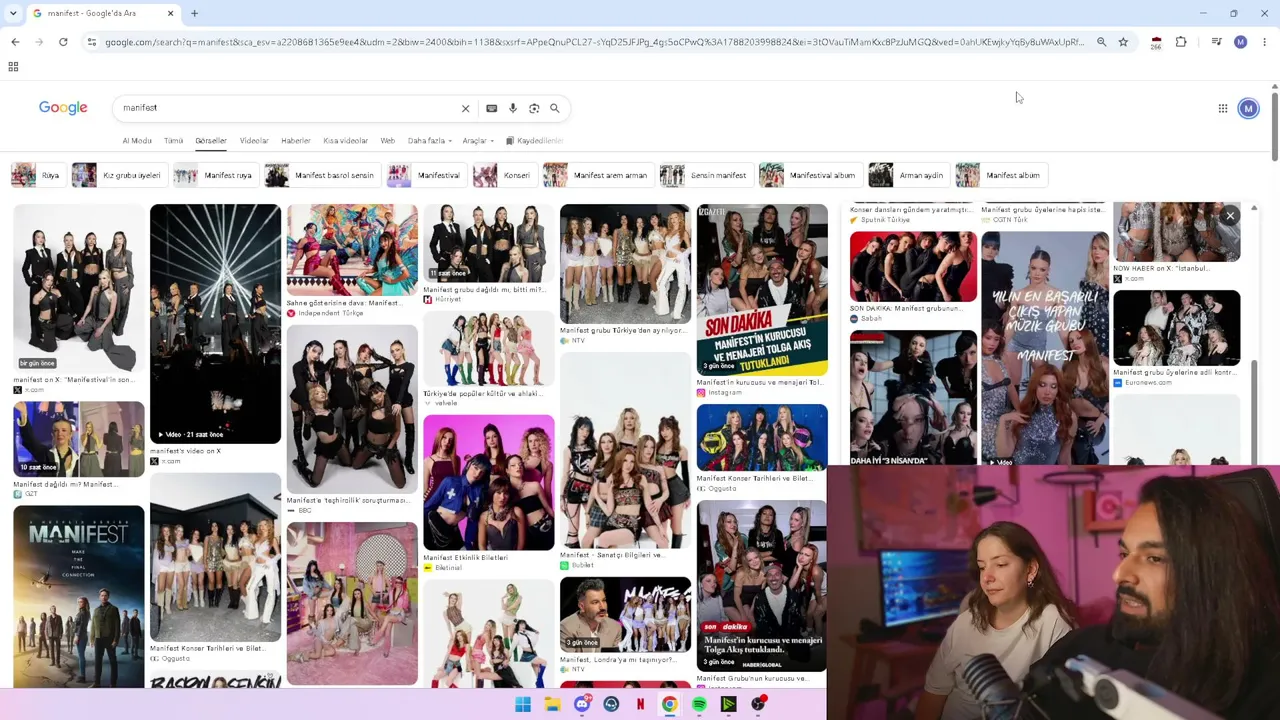The width and height of the screenshot is (1280, 720).
Task: Select the Arman aydin chip
Action: click(908, 175)
